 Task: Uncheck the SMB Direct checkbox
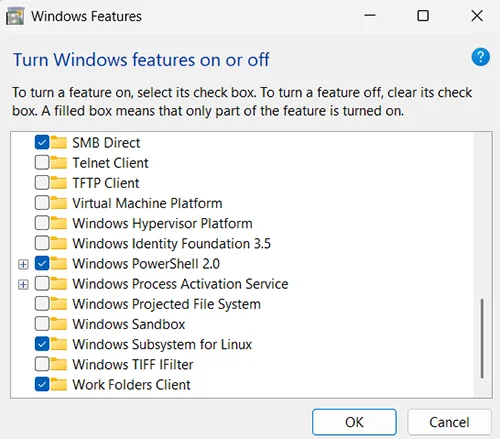coord(42,142)
